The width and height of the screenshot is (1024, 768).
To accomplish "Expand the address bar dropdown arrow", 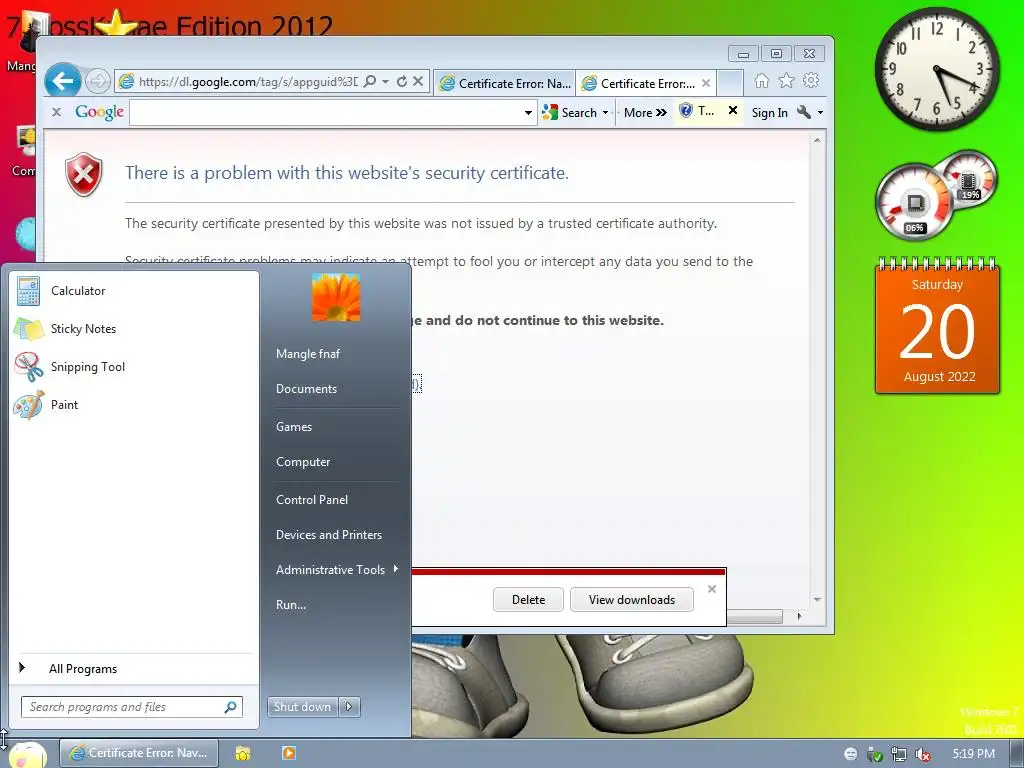I will click(385, 82).
